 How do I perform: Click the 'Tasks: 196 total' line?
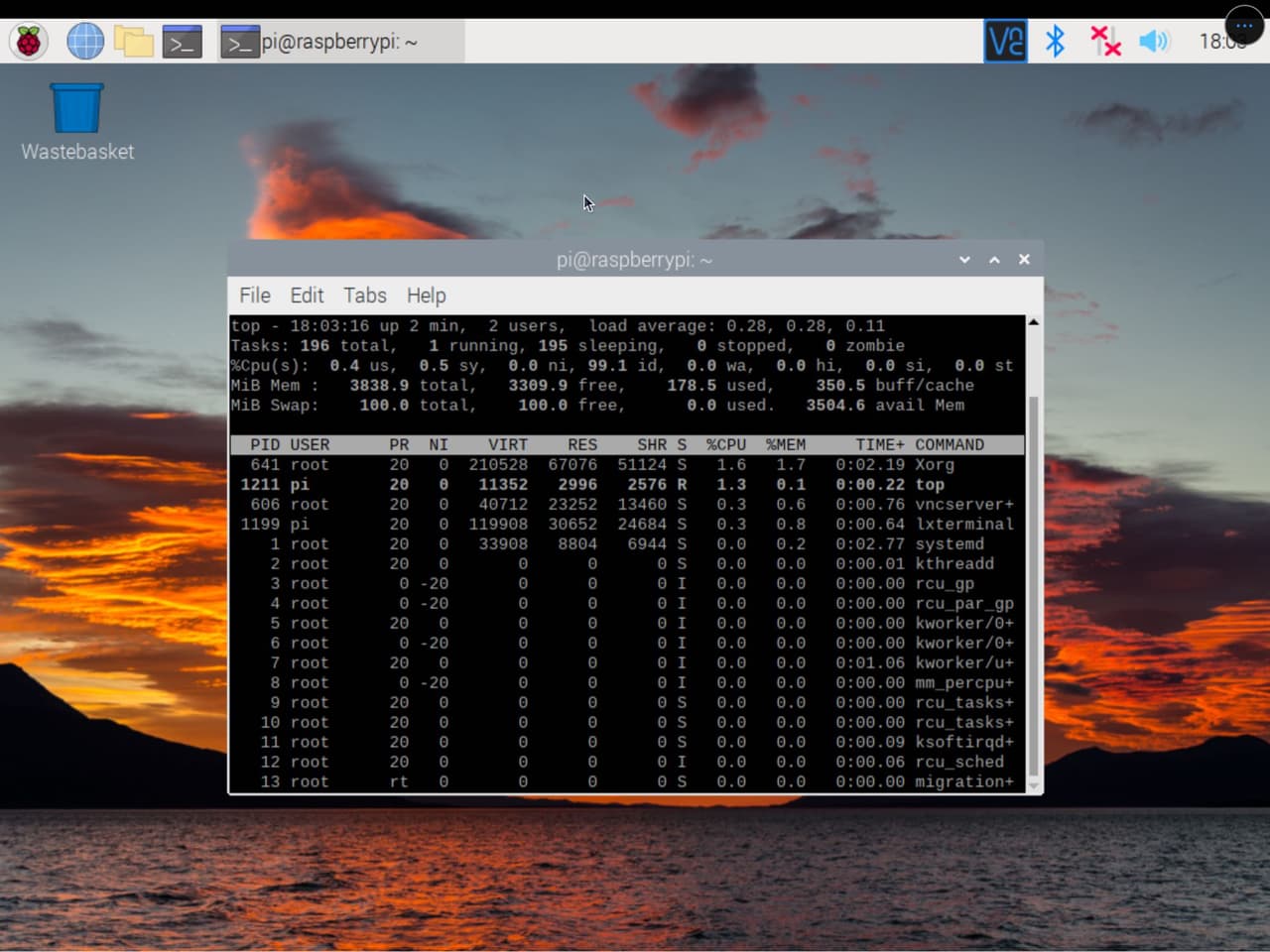(568, 345)
